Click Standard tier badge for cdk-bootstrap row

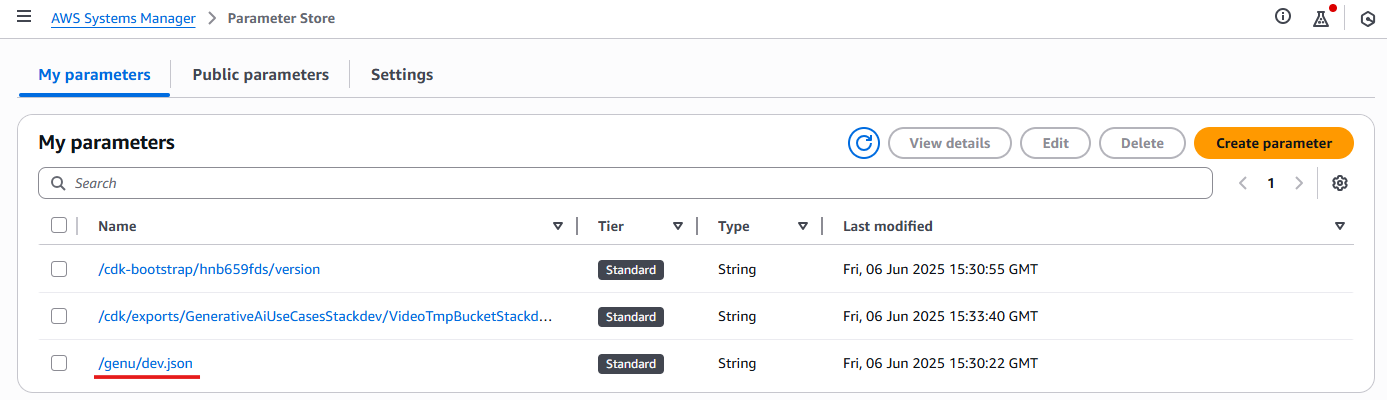pyautogui.click(x=631, y=270)
